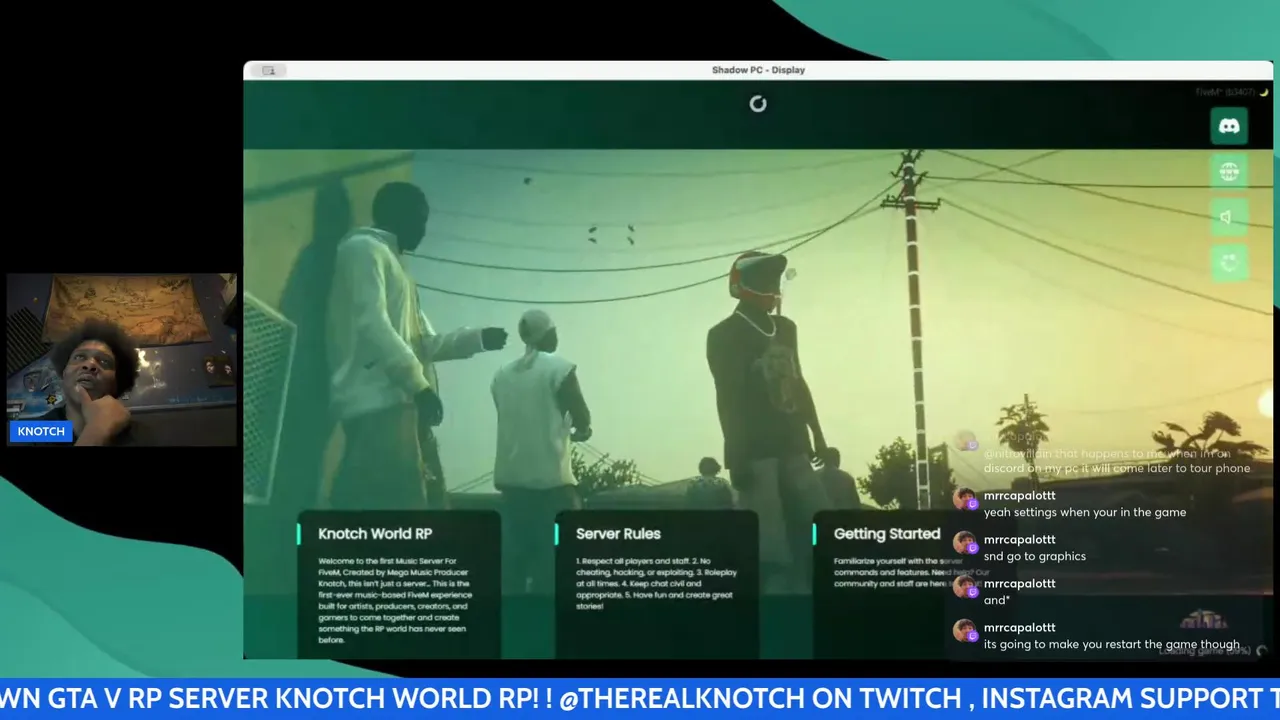The image size is (1280, 720).
Task: Click the KNOTCH name label
Action: point(41,431)
